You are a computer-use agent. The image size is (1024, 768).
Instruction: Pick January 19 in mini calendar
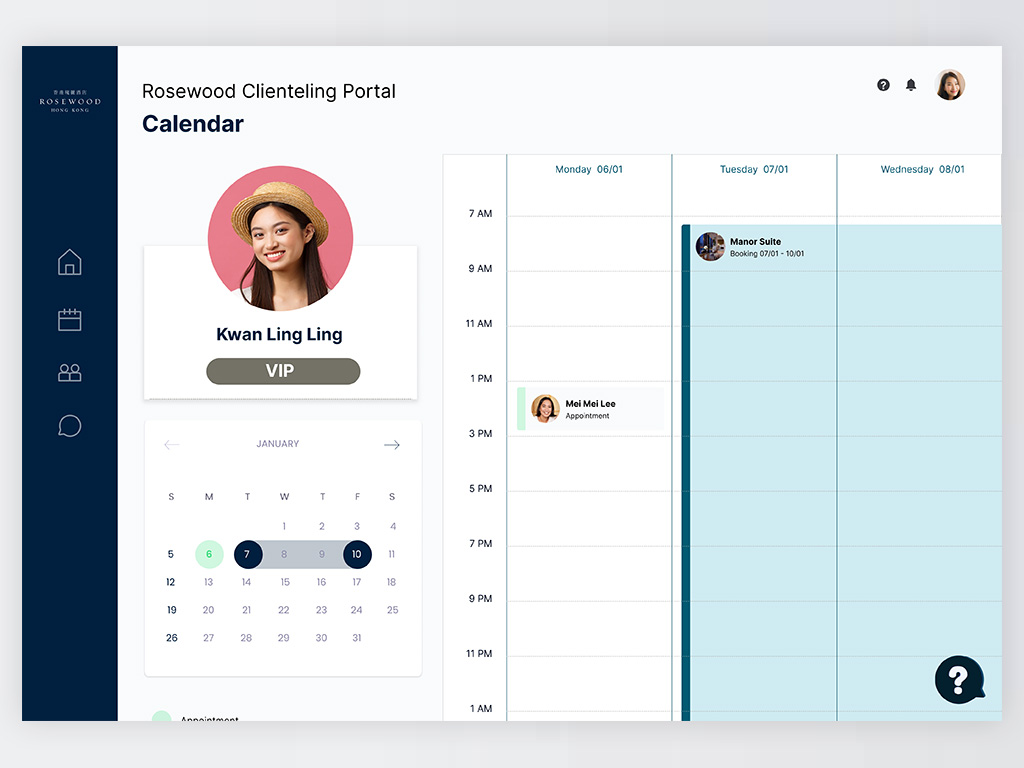point(172,610)
